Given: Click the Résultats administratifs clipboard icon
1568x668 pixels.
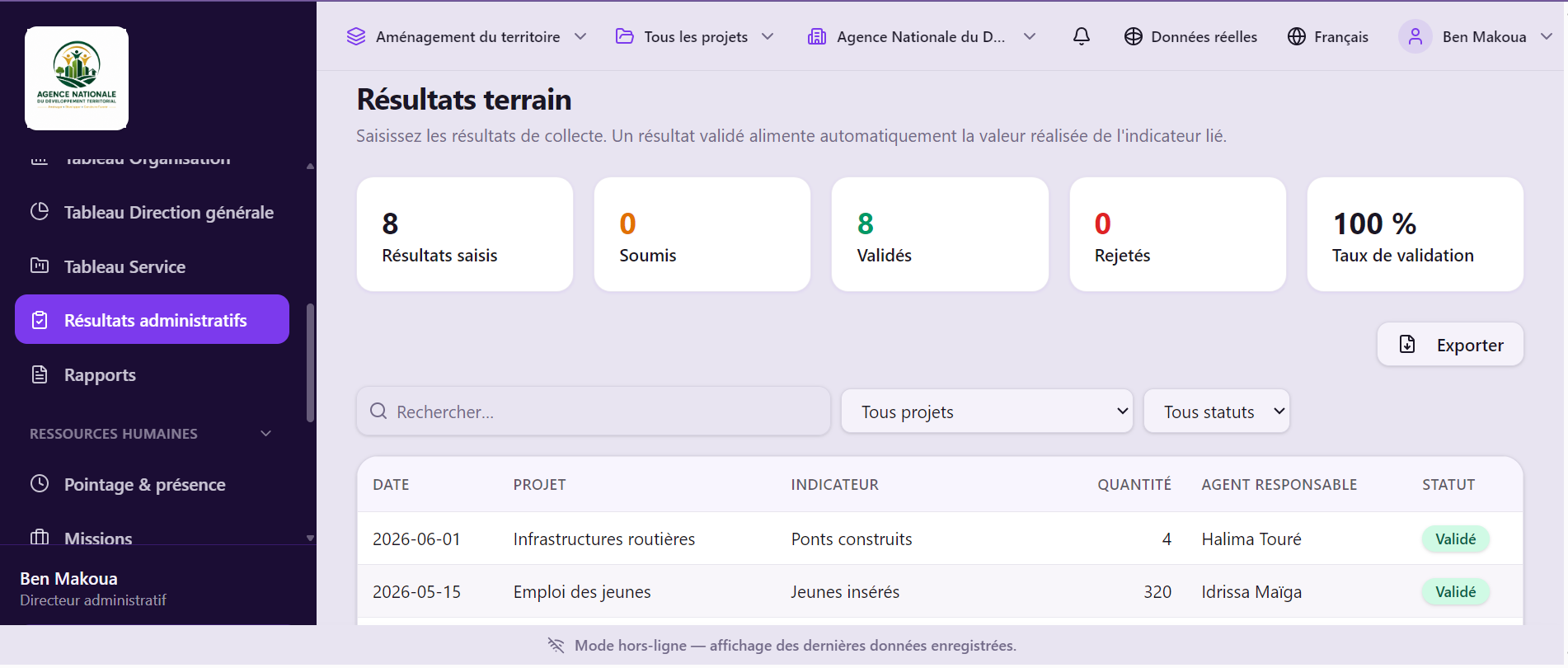Looking at the screenshot, I should point(40,320).
